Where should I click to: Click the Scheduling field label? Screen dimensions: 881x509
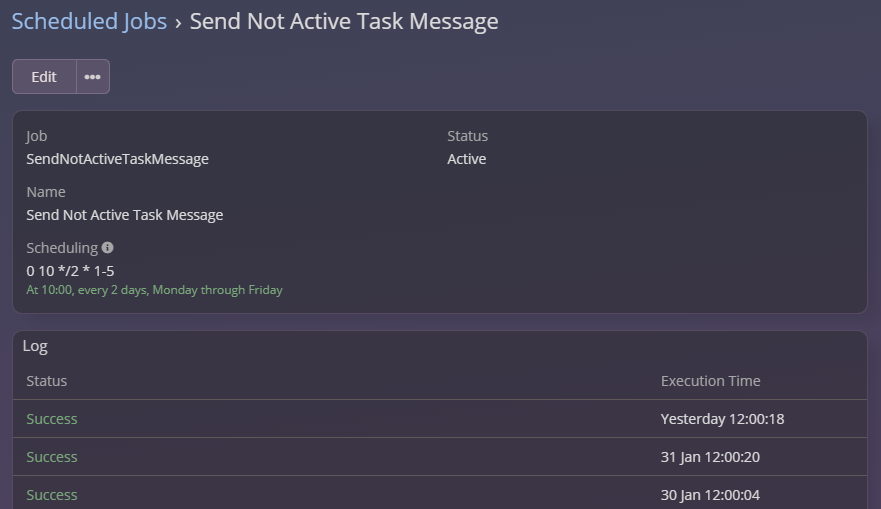[x=62, y=247]
